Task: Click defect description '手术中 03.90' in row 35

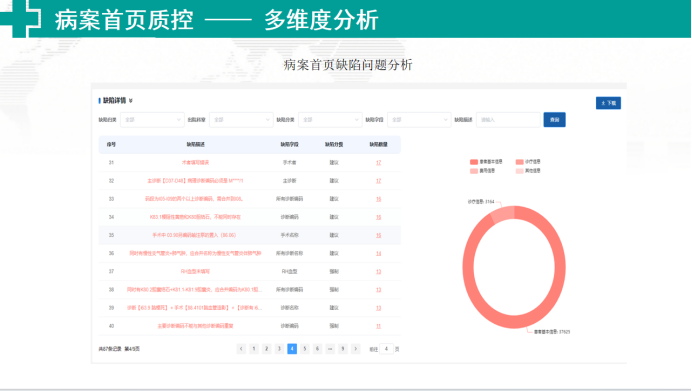Action: coord(194,235)
